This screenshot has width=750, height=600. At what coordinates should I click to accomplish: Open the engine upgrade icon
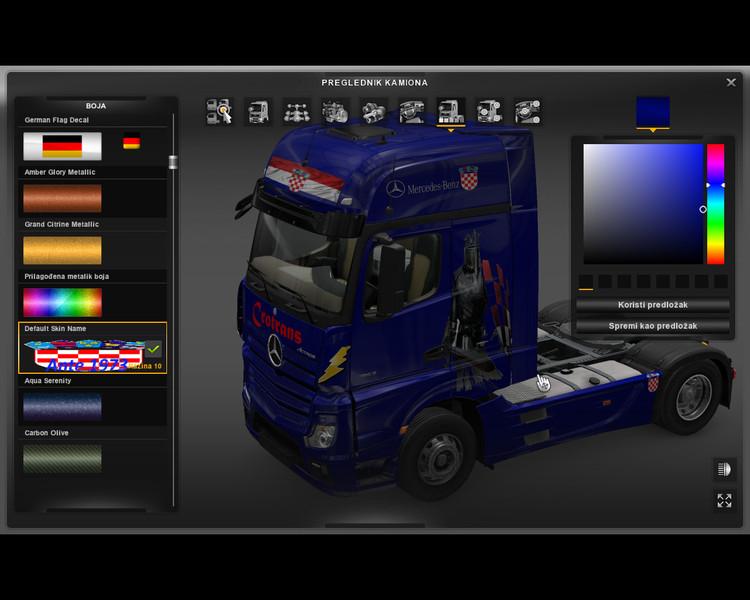(335, 111)
